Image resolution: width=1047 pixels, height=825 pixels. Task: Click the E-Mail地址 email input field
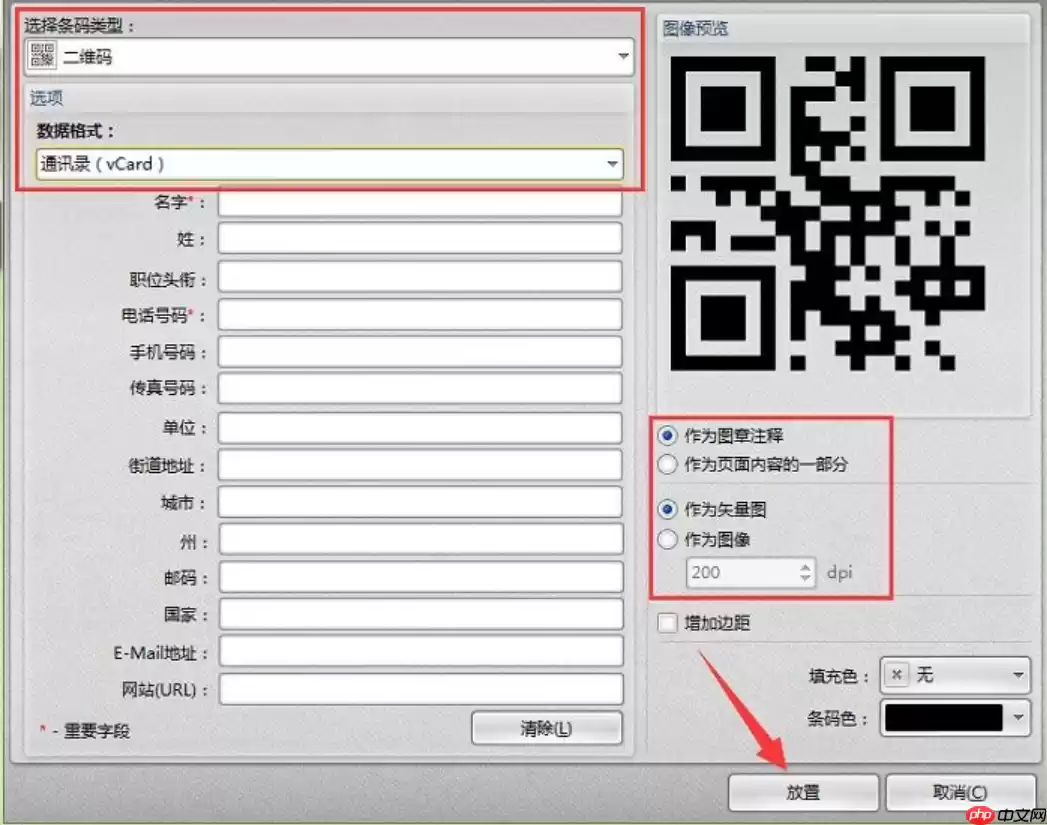click(x=420, y=652)
